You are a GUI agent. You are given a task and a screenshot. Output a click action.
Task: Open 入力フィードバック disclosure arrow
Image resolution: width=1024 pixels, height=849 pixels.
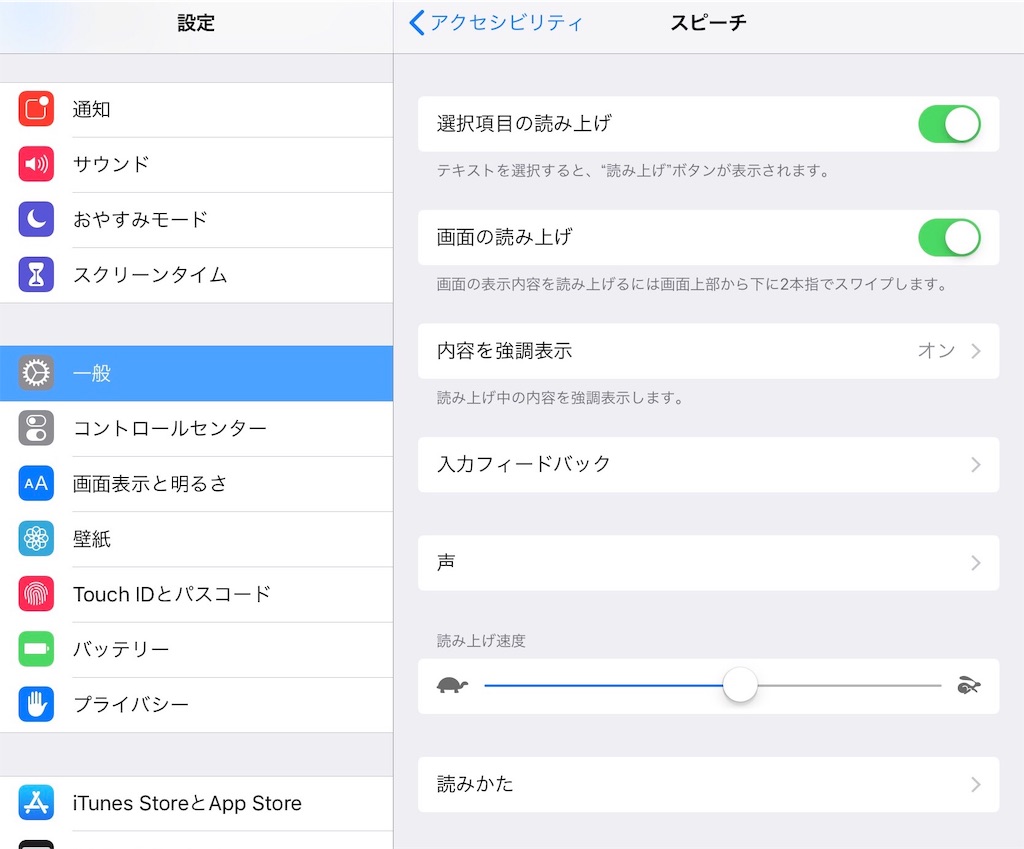pyautogui.click(x=976, y=464)
